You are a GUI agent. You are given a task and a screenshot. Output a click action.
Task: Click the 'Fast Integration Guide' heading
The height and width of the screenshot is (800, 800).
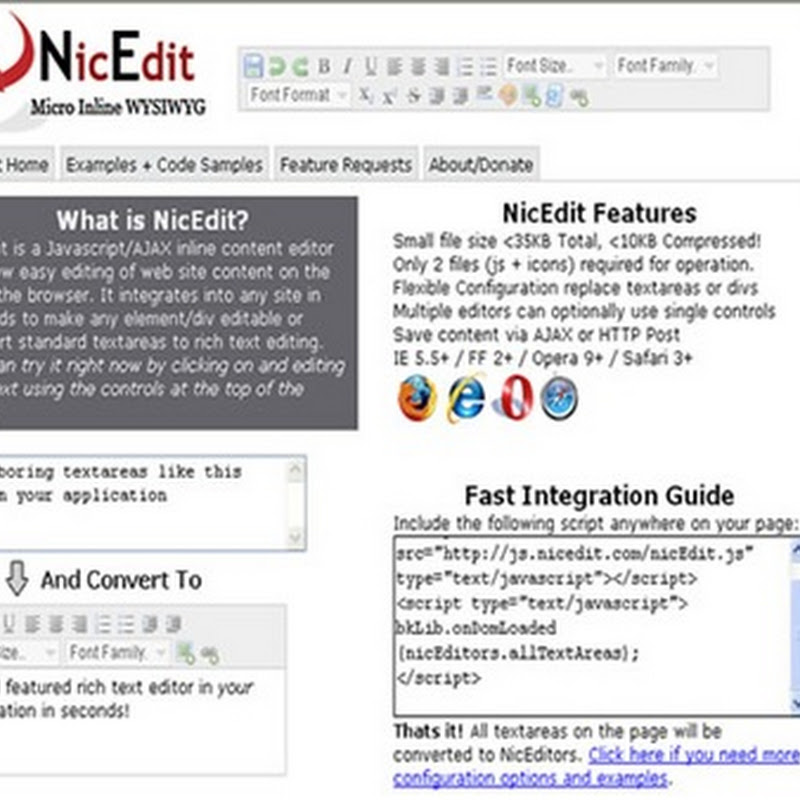point(599,495)
